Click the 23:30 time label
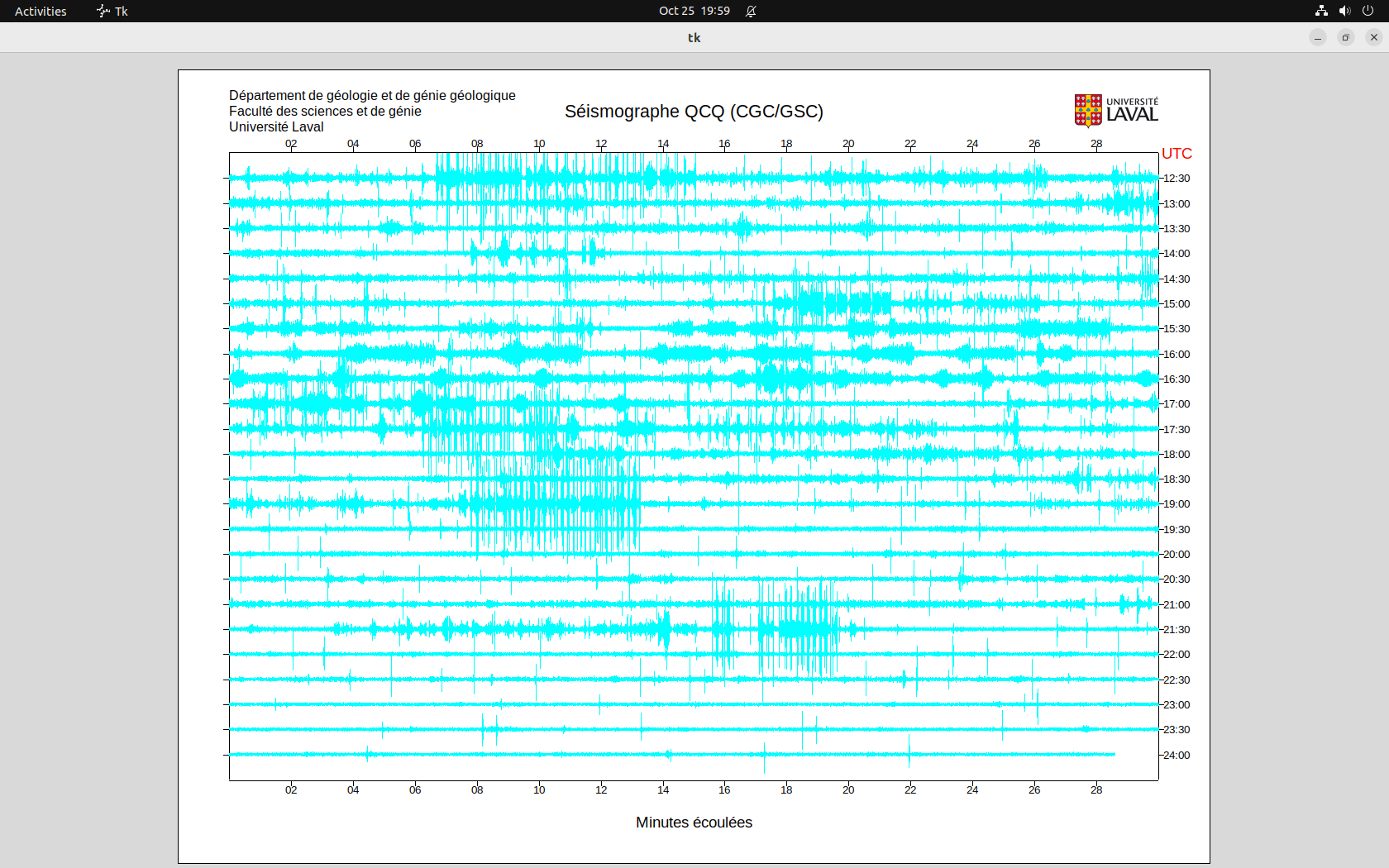Image resolution: width=1389 pixels, height=868 pixels. 1177,730
